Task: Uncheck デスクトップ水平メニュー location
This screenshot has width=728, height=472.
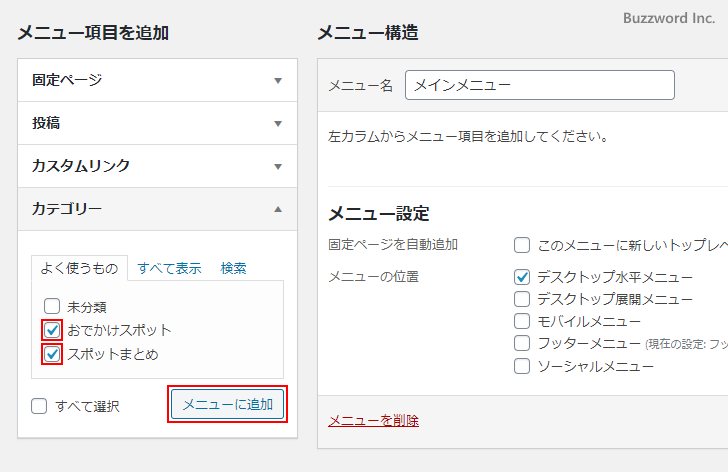Action: coord(522,277)
